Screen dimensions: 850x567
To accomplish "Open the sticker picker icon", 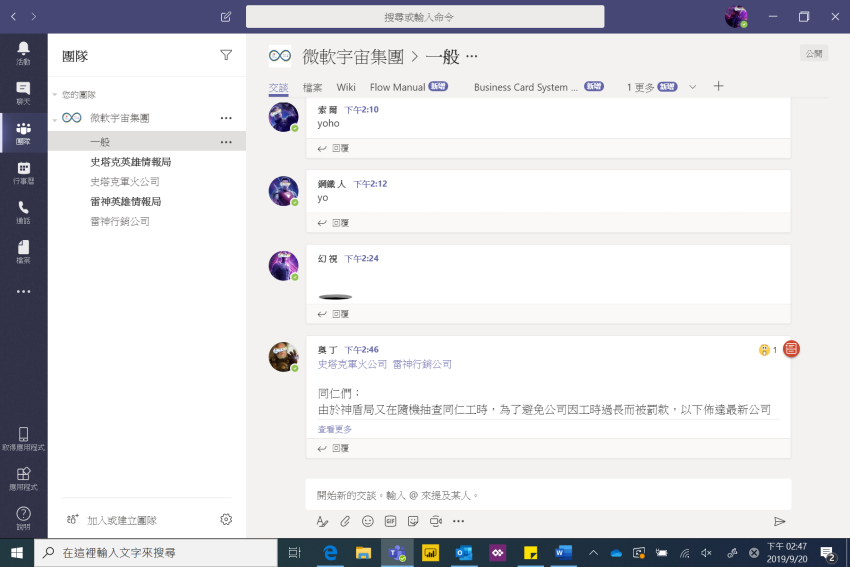I will 413,521.
